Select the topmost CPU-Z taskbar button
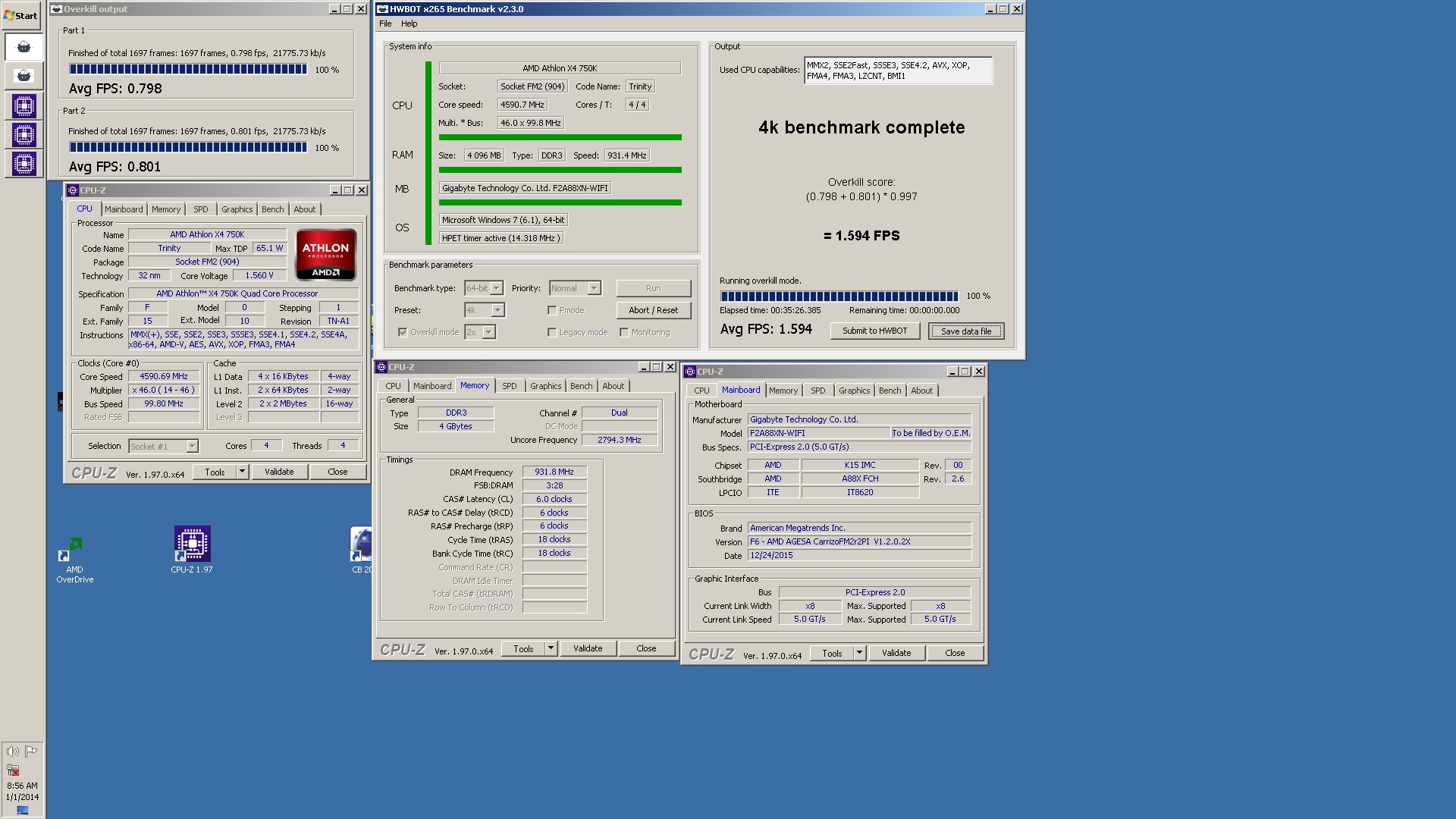This screenshot has height=819, width=1456. point(24,106)
